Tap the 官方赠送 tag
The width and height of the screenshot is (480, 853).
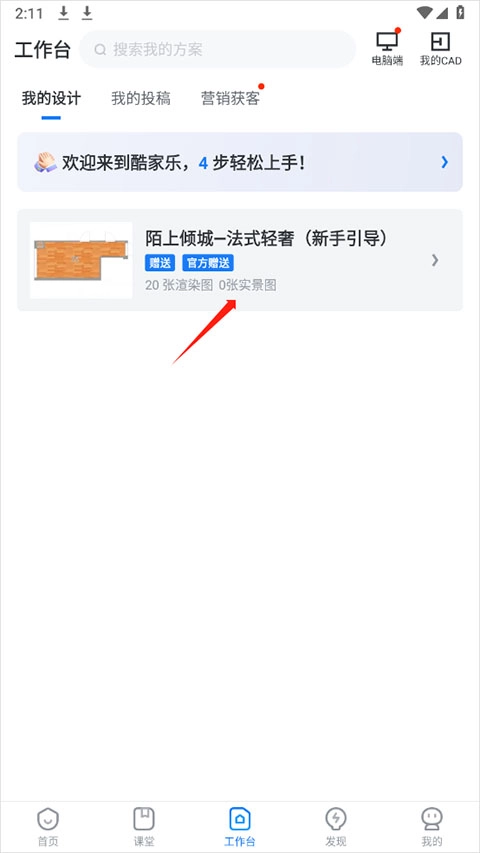pos(208,264)
